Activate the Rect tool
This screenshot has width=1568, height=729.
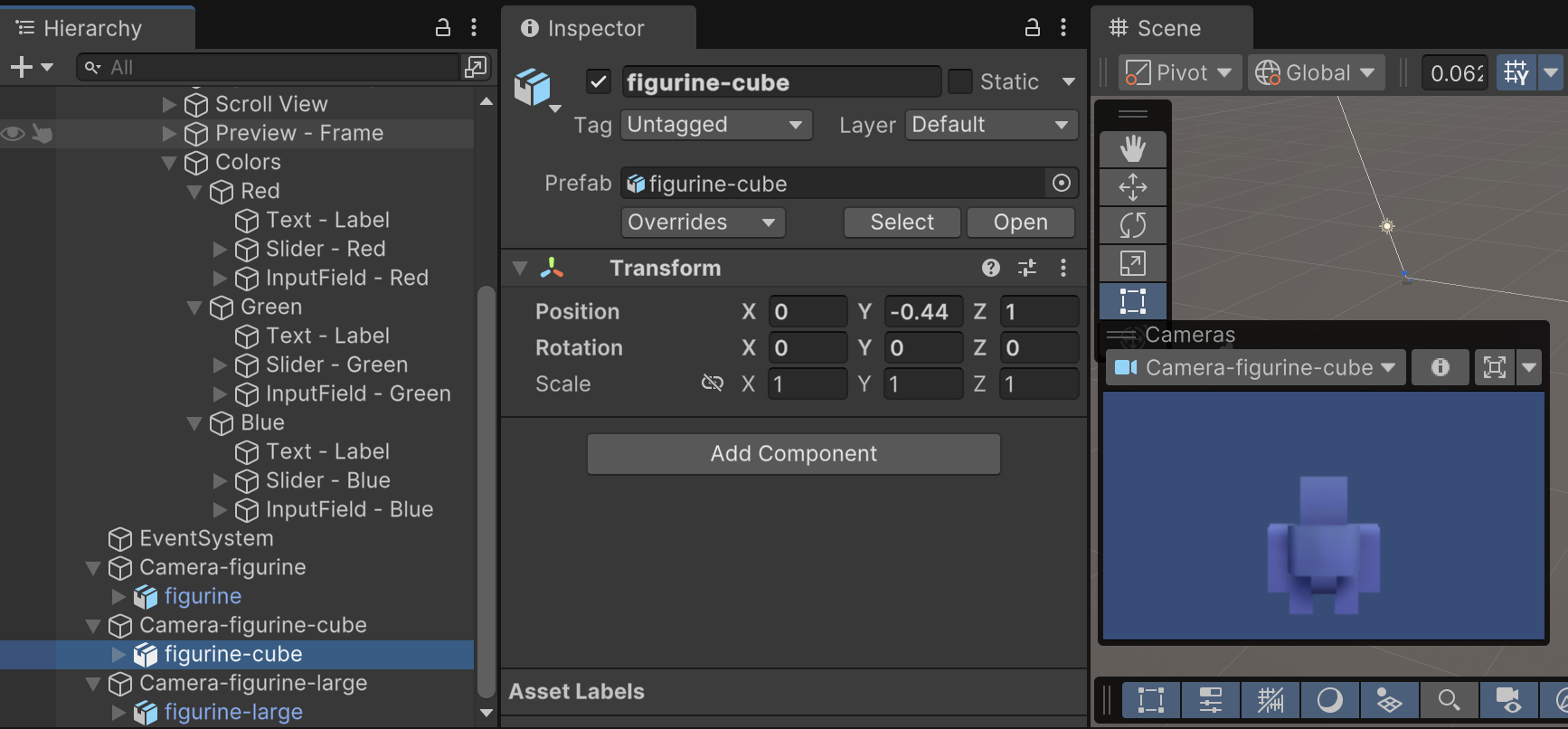pyautogui.click(x=1132, y=300)
